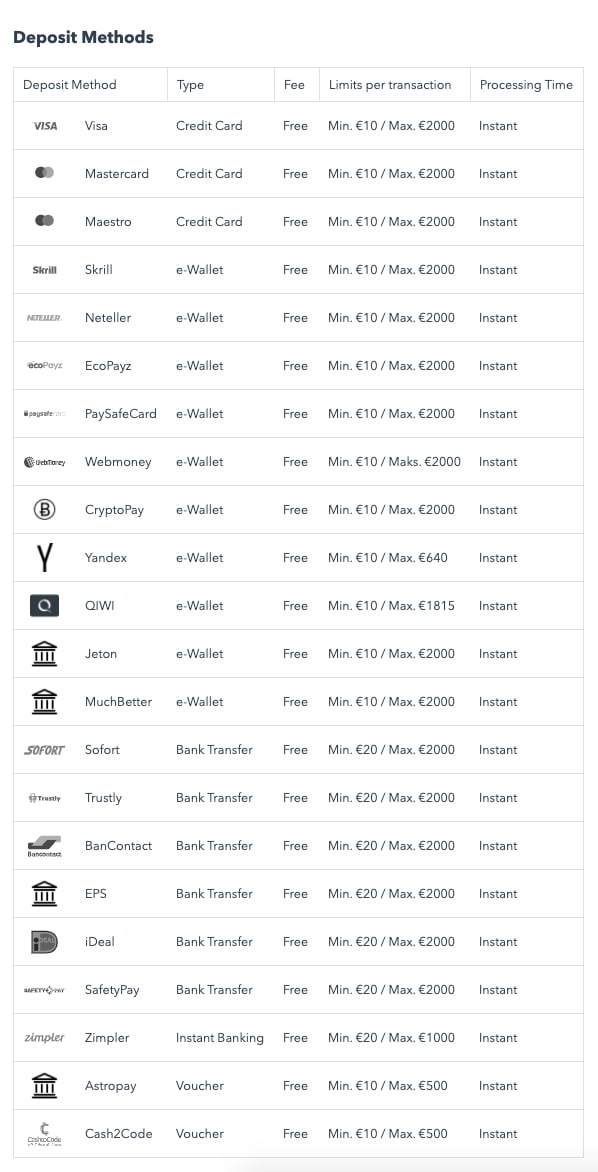Click the PaySafeCard method name

(x=121, y=413)
